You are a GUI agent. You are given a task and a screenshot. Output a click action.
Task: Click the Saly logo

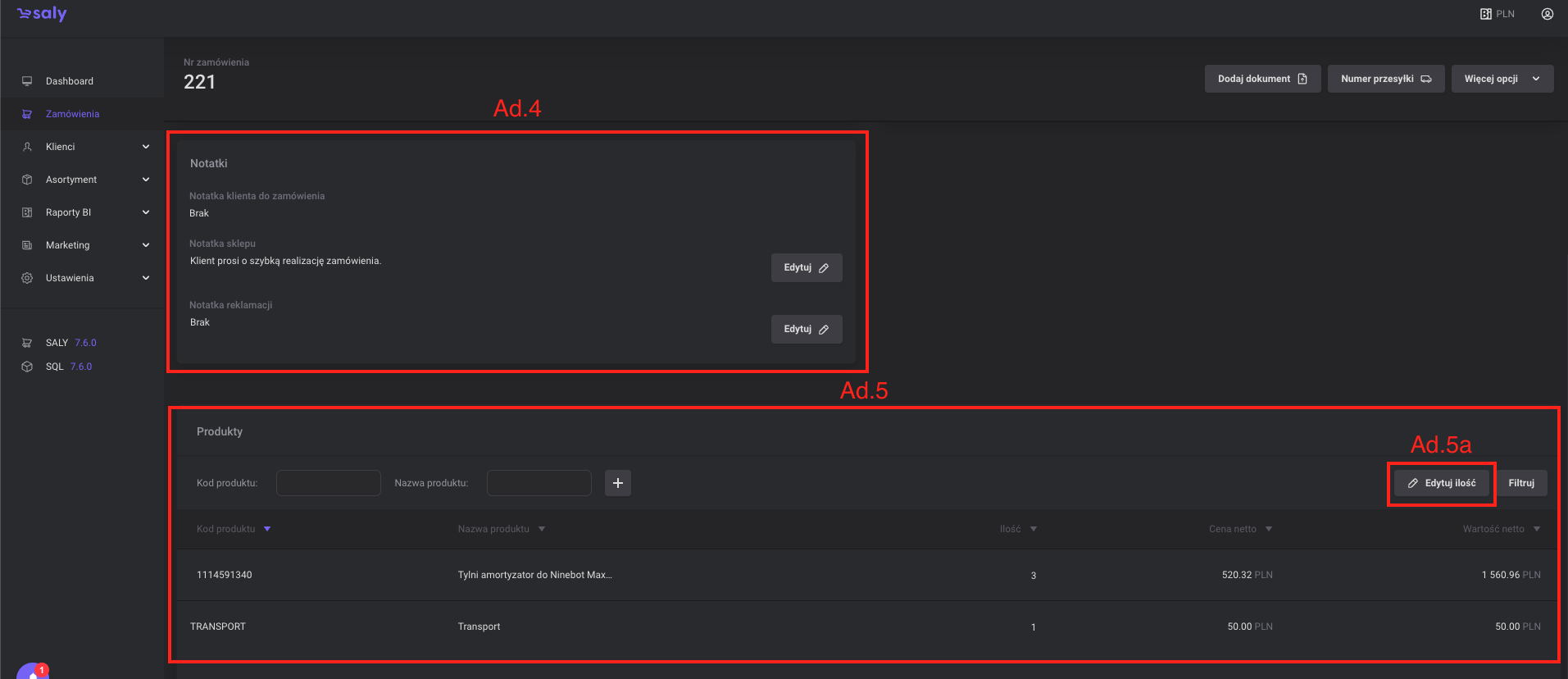42,14
